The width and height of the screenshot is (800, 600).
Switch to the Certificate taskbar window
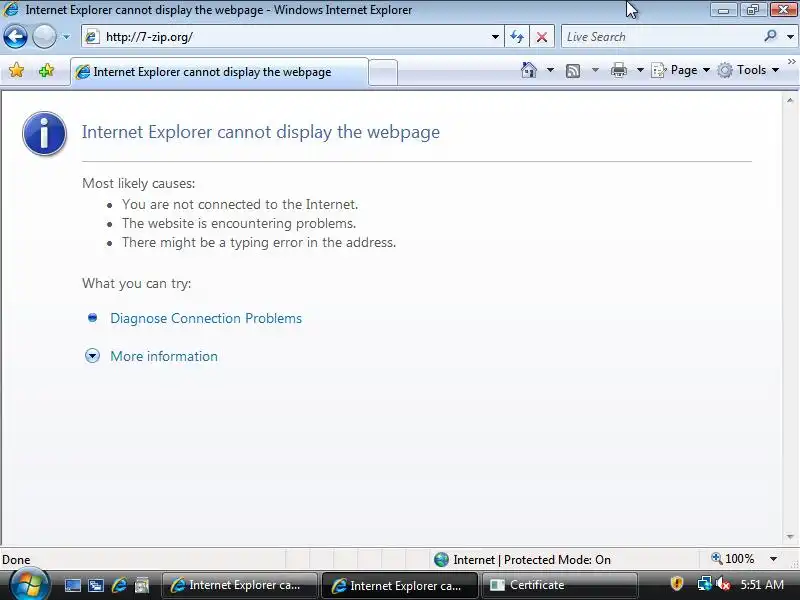point(560,585)
